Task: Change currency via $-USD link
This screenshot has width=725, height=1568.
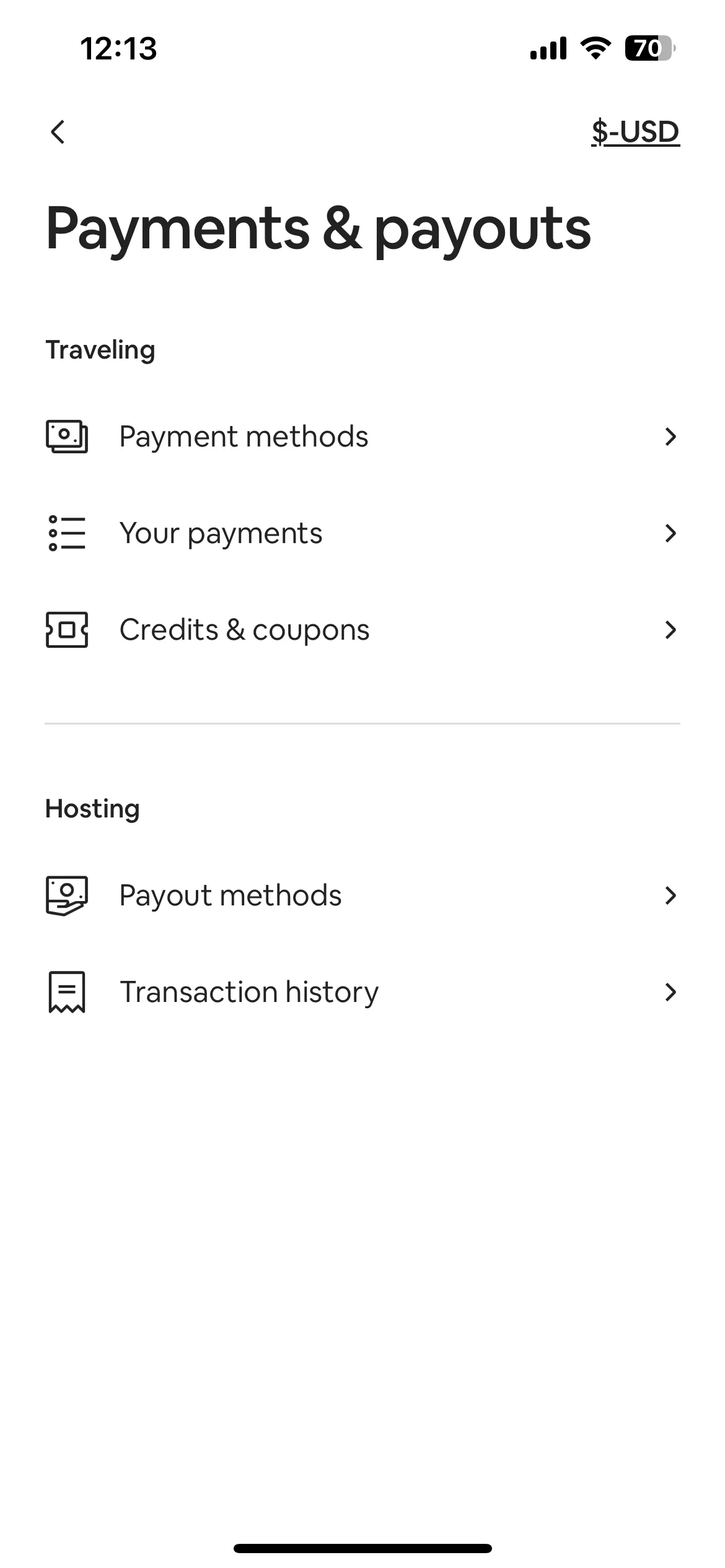Action: click(x=636, y=132)
